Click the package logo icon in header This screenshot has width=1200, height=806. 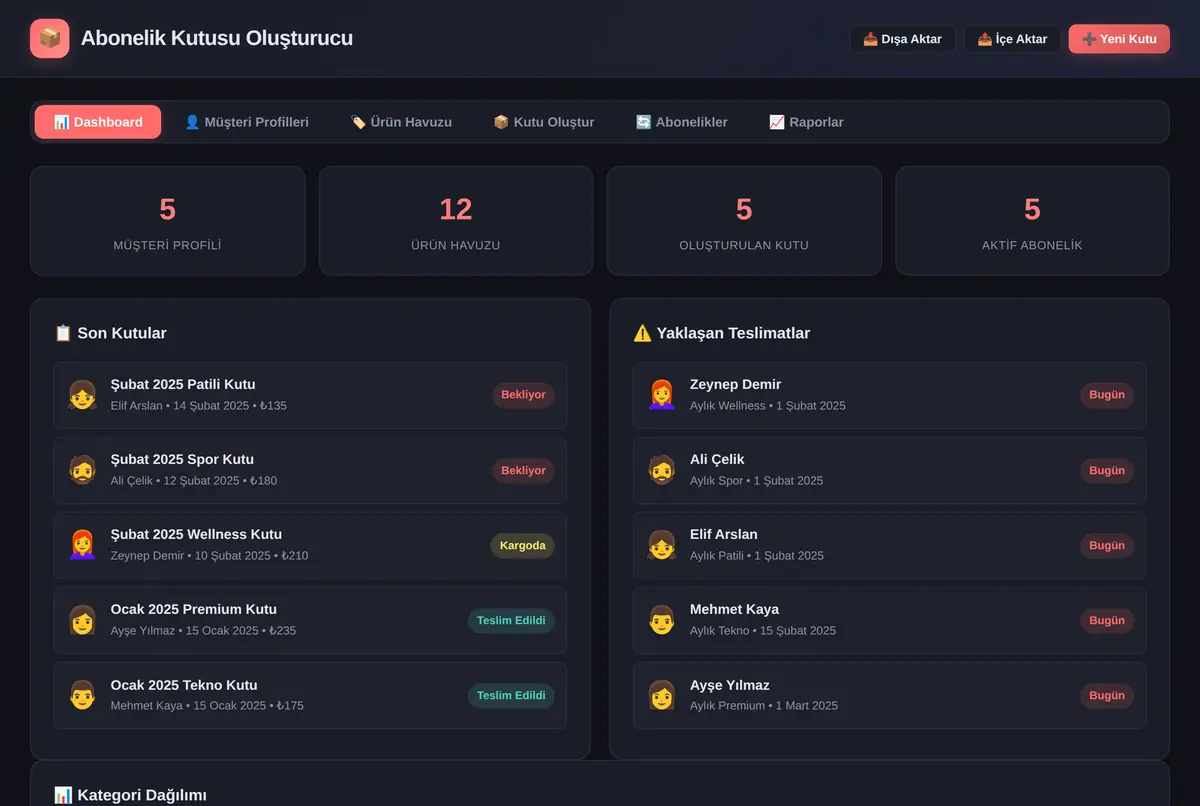coord(50,39)
